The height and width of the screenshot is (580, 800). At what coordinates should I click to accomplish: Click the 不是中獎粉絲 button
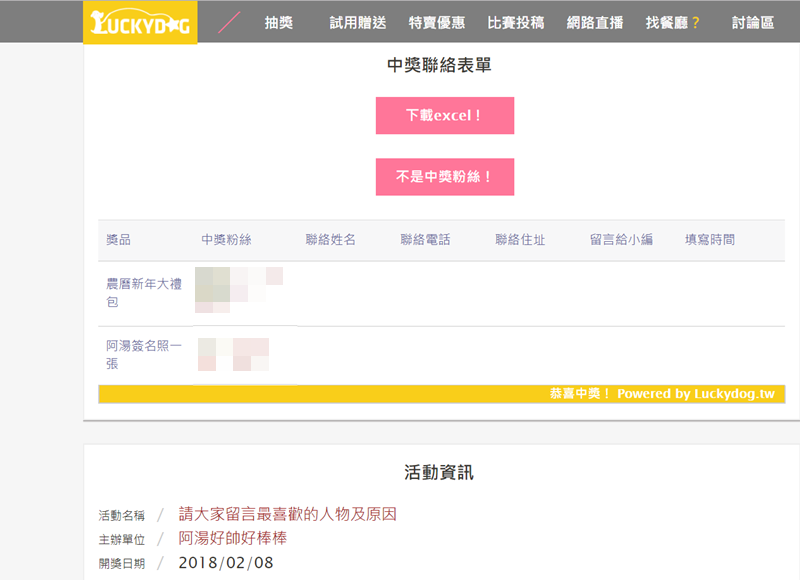pos(445,177)
